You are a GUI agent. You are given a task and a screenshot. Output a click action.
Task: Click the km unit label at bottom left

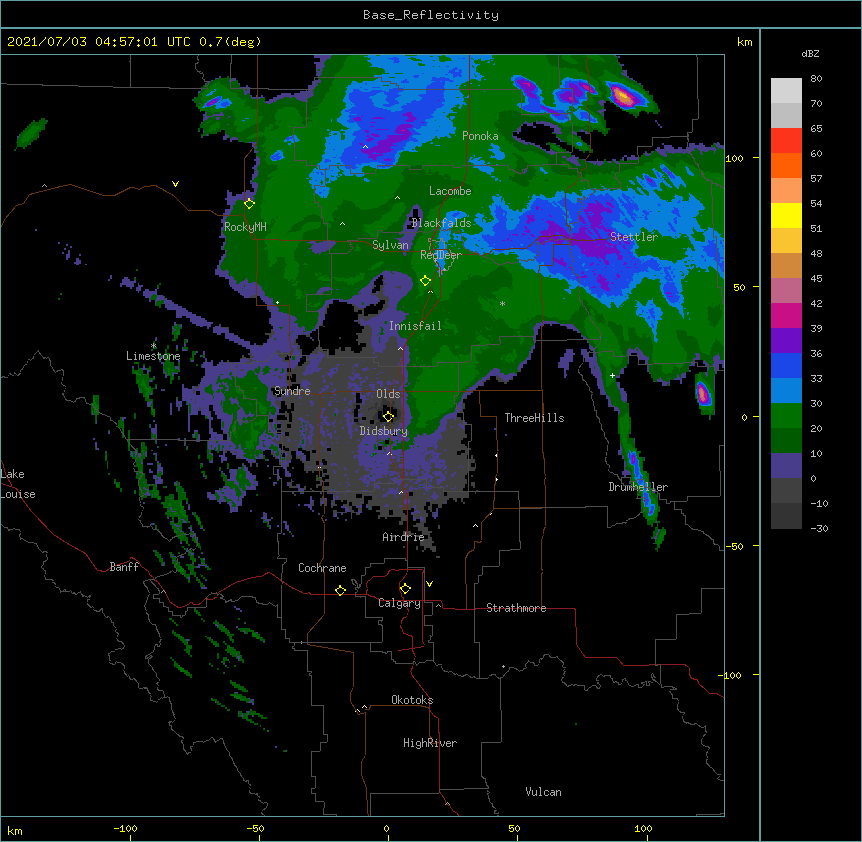pyautogui.click(x=15, y=831)
